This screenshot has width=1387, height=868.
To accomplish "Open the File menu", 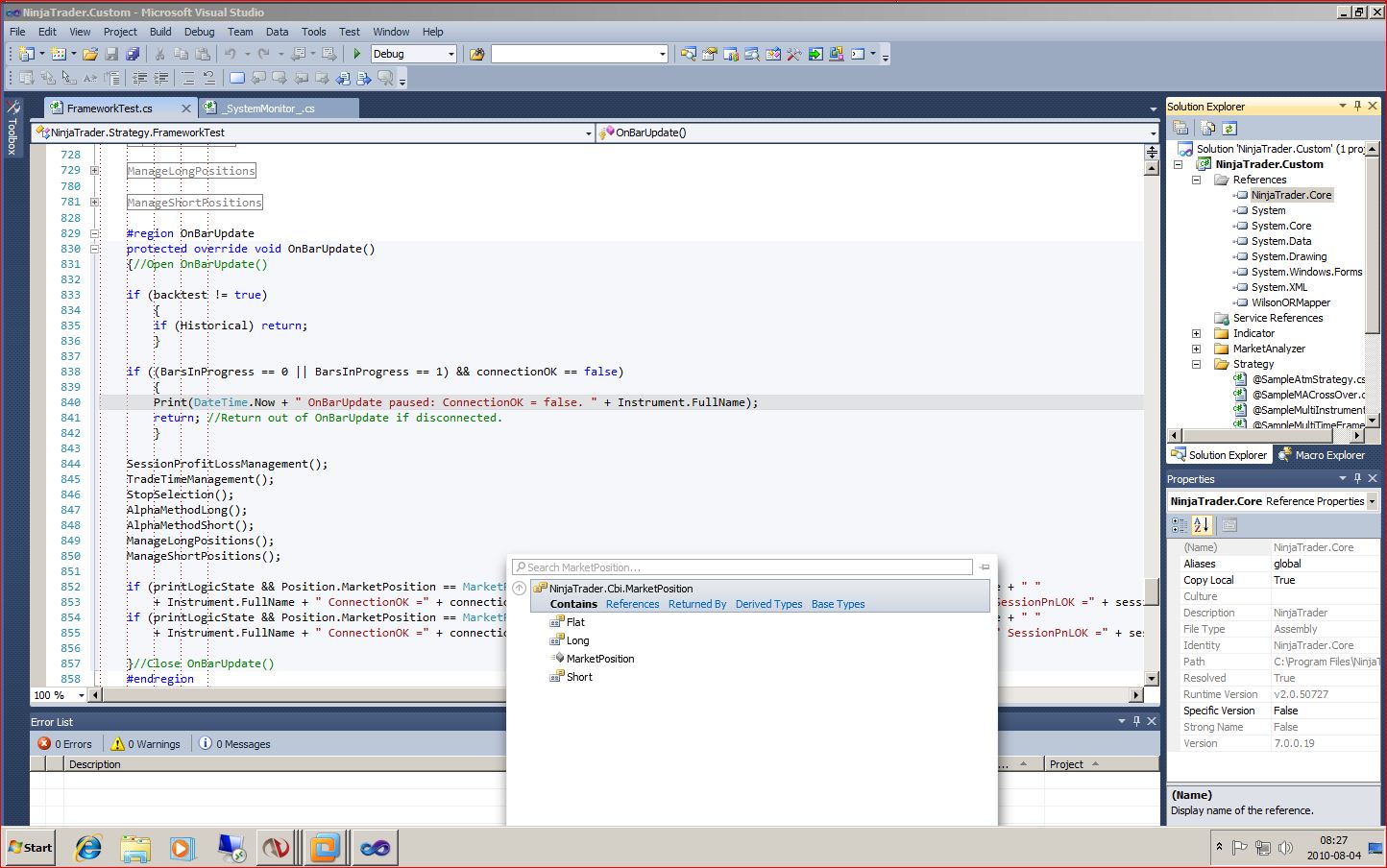I will 17,32.
